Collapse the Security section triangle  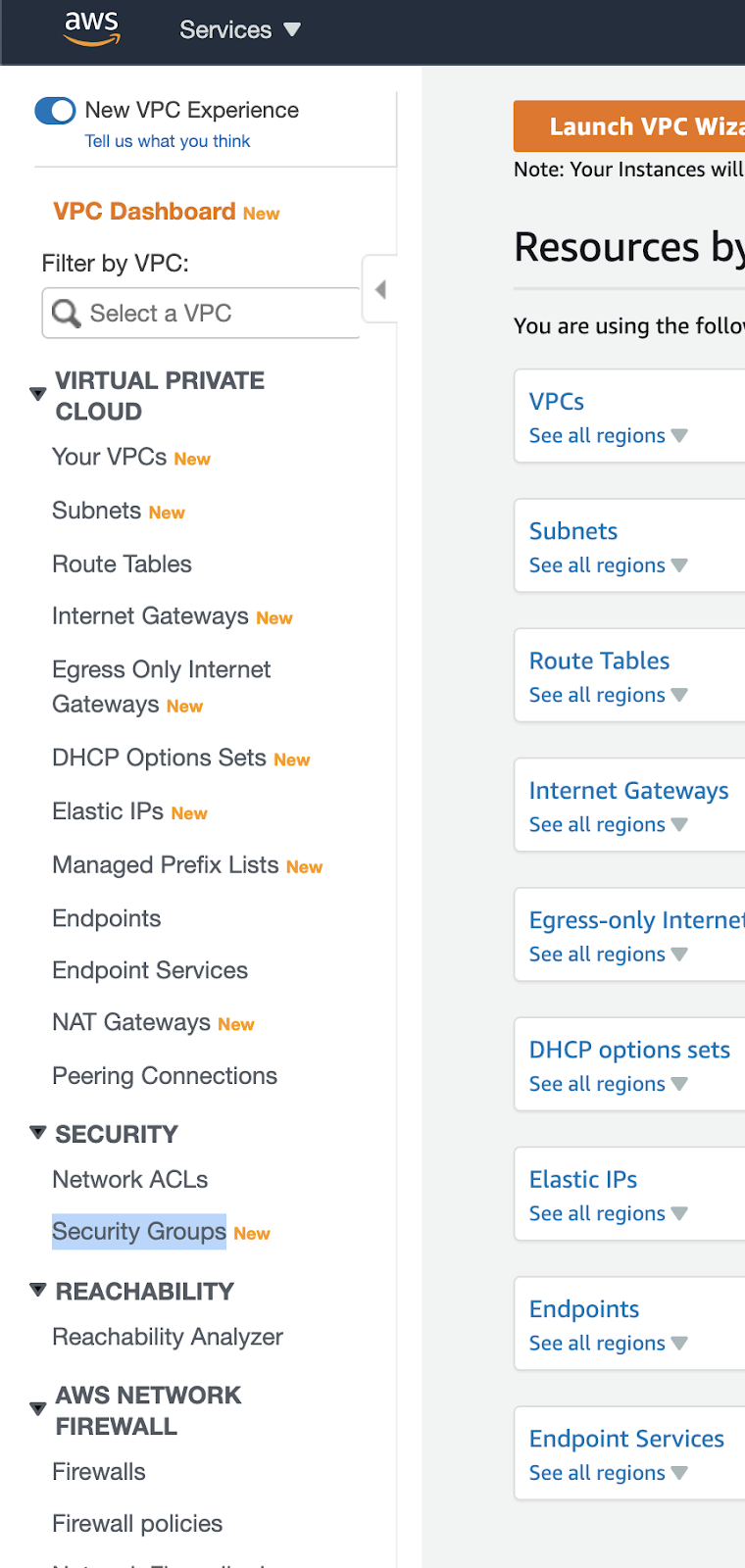click(x=38, y=1133)
